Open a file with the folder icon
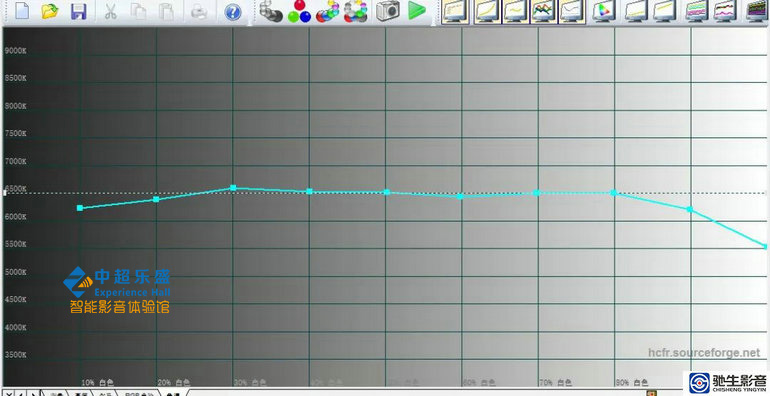The image size is (770, 396). [50, 11]
